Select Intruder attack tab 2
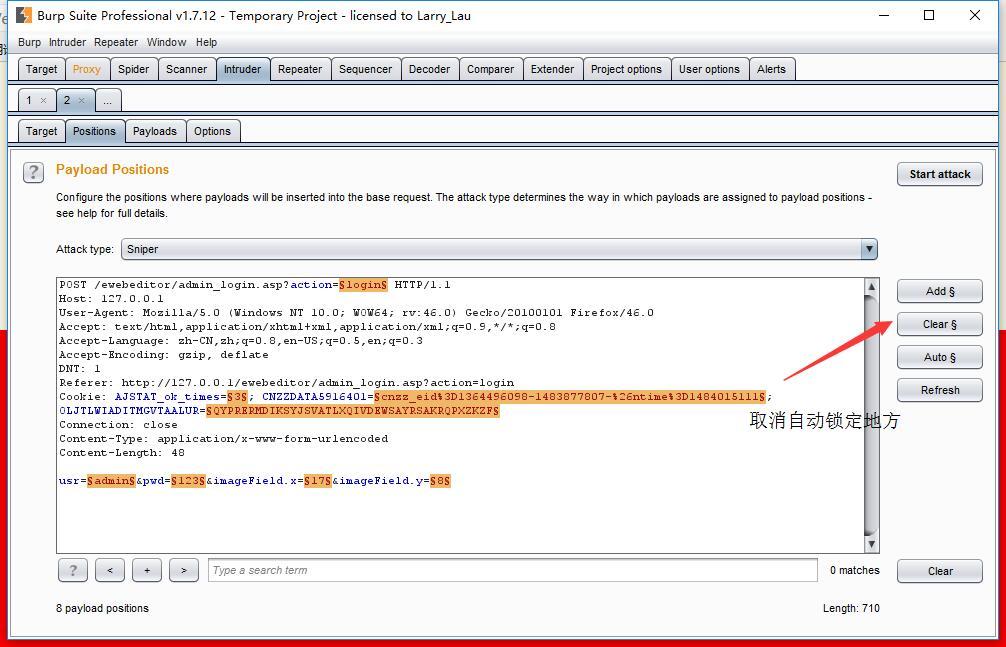 pyautogui.click(x=67, y=101)
